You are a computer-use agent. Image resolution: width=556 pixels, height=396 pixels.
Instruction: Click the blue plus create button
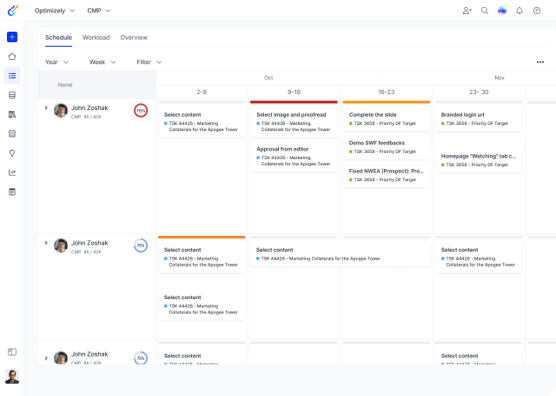(12, 37)
